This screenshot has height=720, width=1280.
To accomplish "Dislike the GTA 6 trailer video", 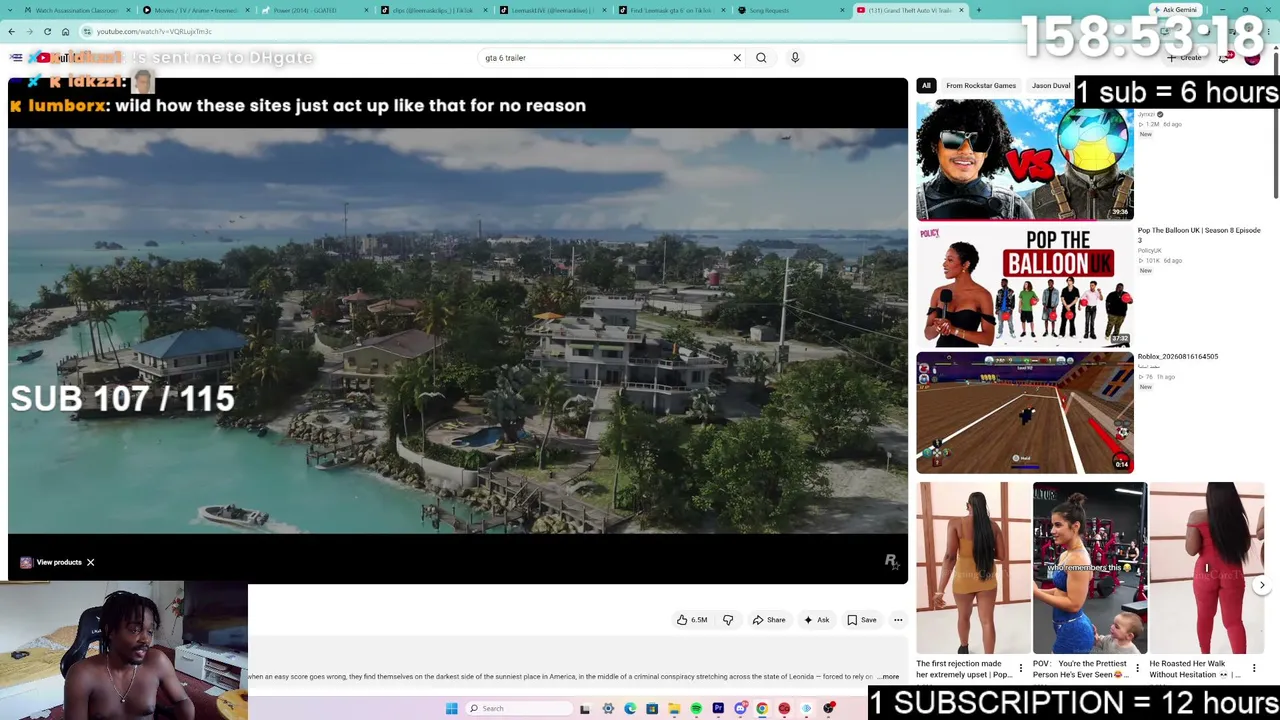I will pos(728,620).
